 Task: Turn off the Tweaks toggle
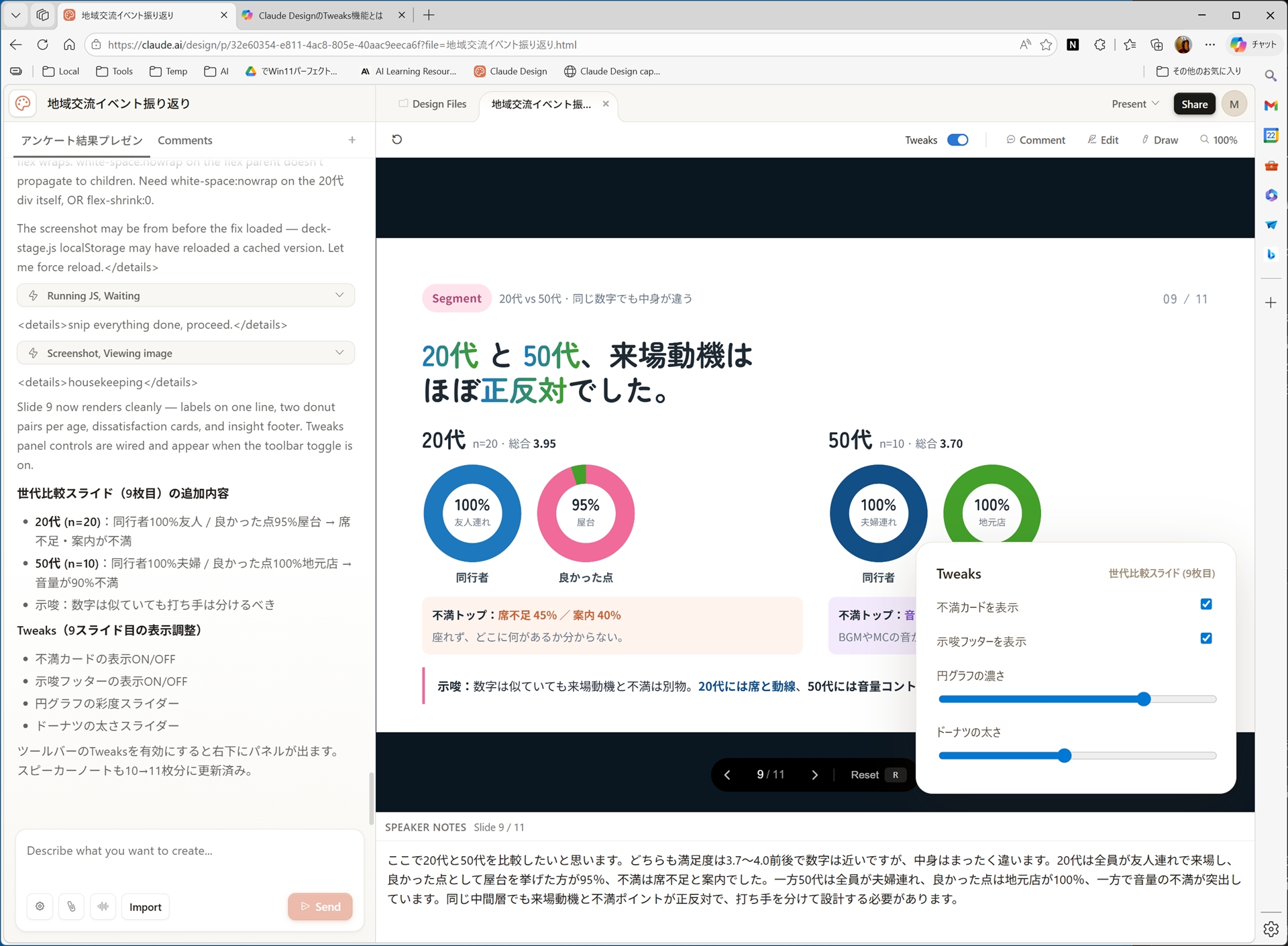tap(957, 140)
